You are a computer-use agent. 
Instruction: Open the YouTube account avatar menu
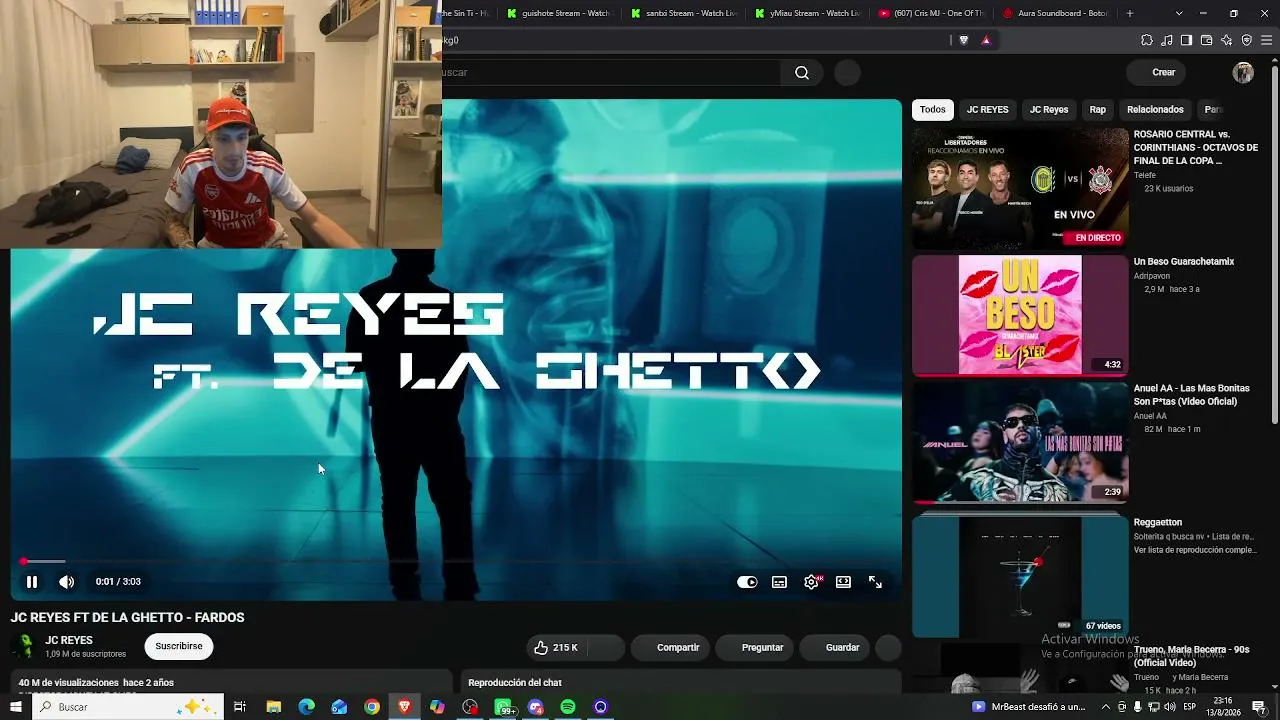pos(1243,72)
